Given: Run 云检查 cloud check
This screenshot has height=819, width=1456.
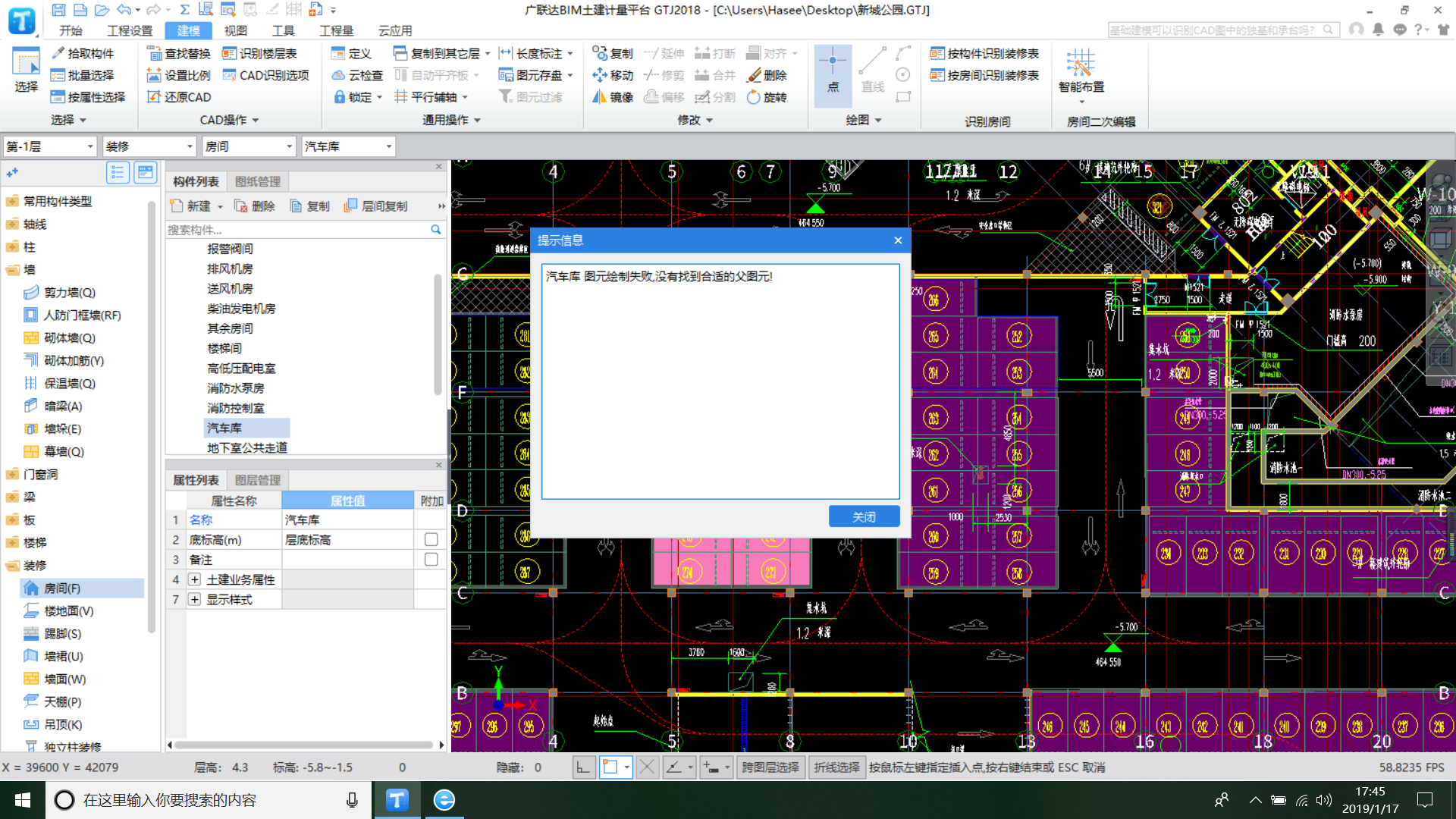Looking at the screenshot, I should [357, 75].
